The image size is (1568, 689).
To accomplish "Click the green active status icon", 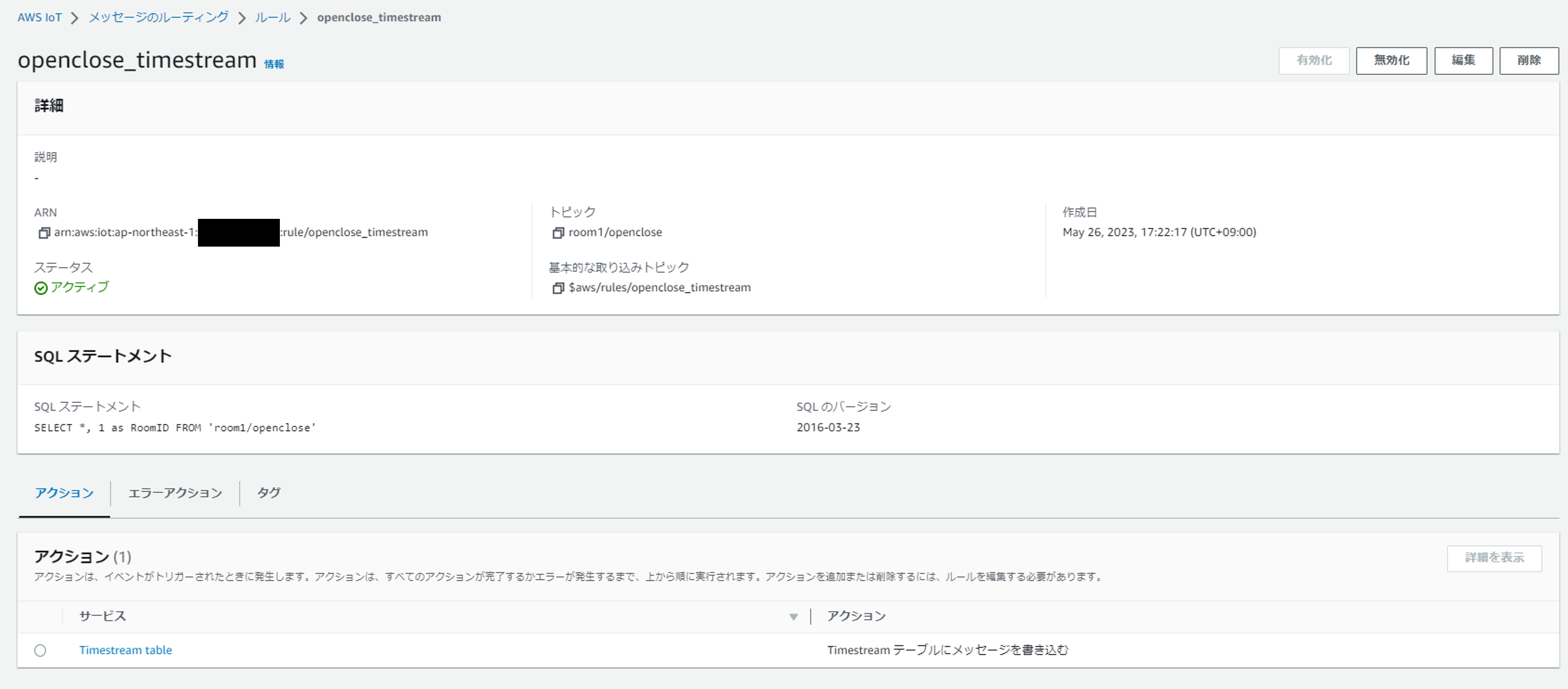I will 41,288.
